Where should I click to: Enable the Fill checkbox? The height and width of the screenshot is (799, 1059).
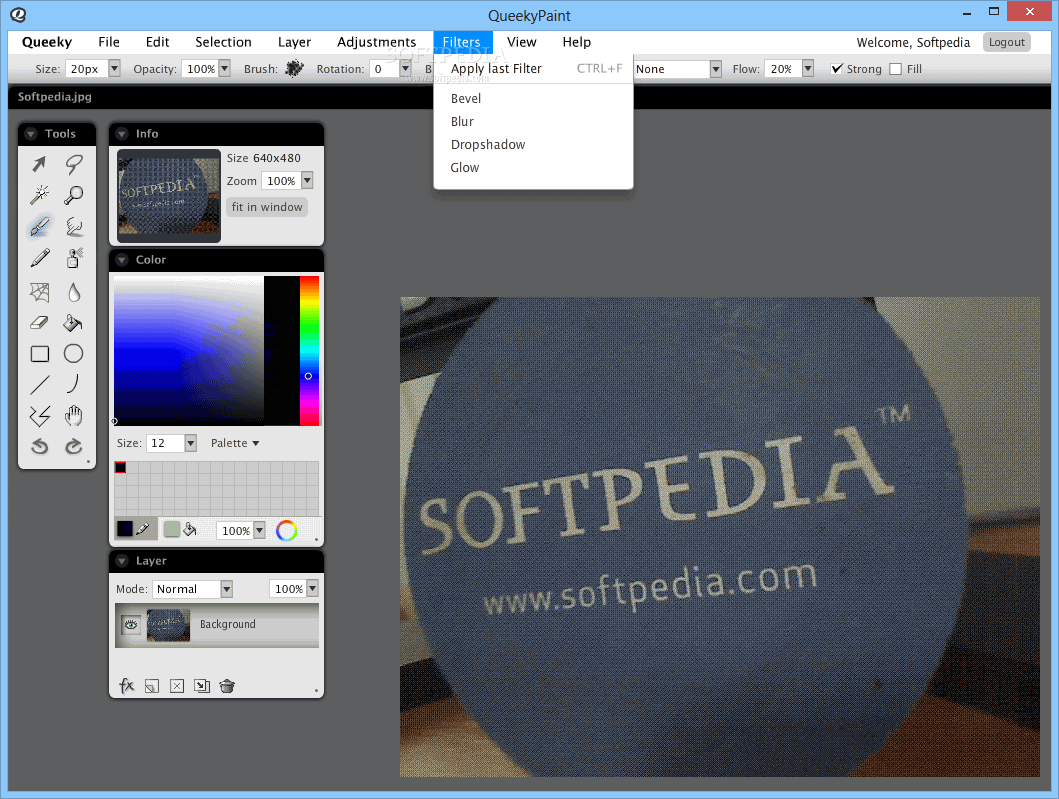896,69
